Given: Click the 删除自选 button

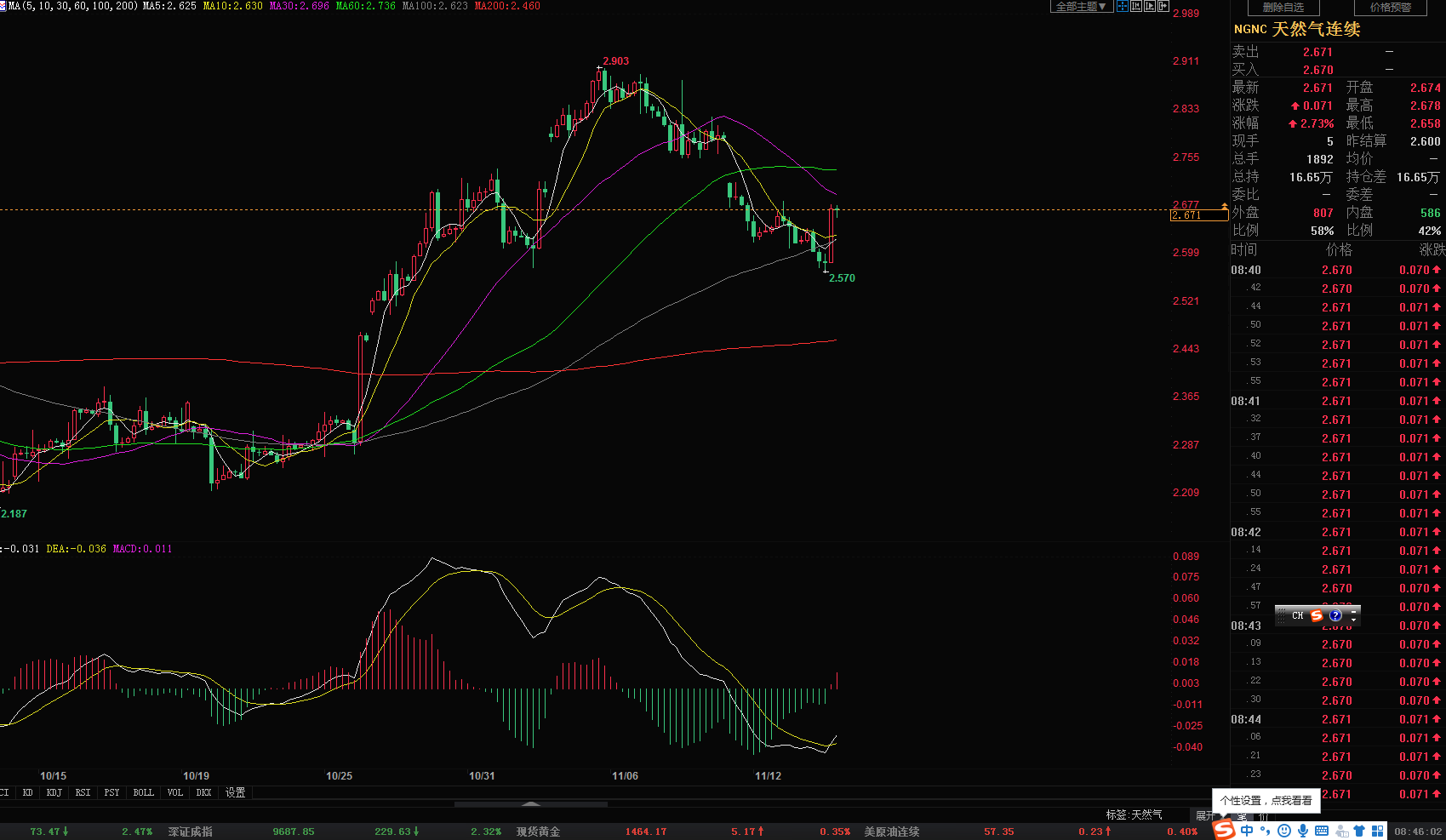Looking at the screenshot, I should pyautogui.click(x=1283, y=7).
